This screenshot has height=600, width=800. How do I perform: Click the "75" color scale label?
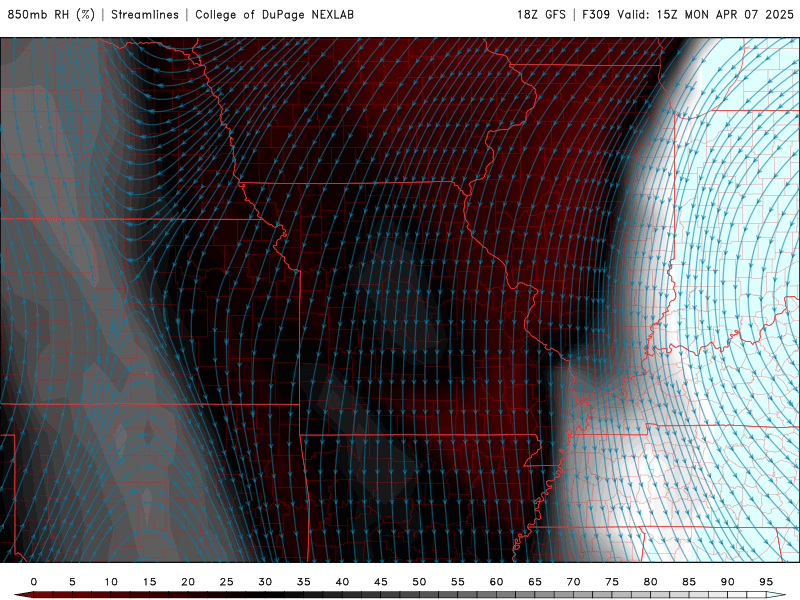pos(612,582)
